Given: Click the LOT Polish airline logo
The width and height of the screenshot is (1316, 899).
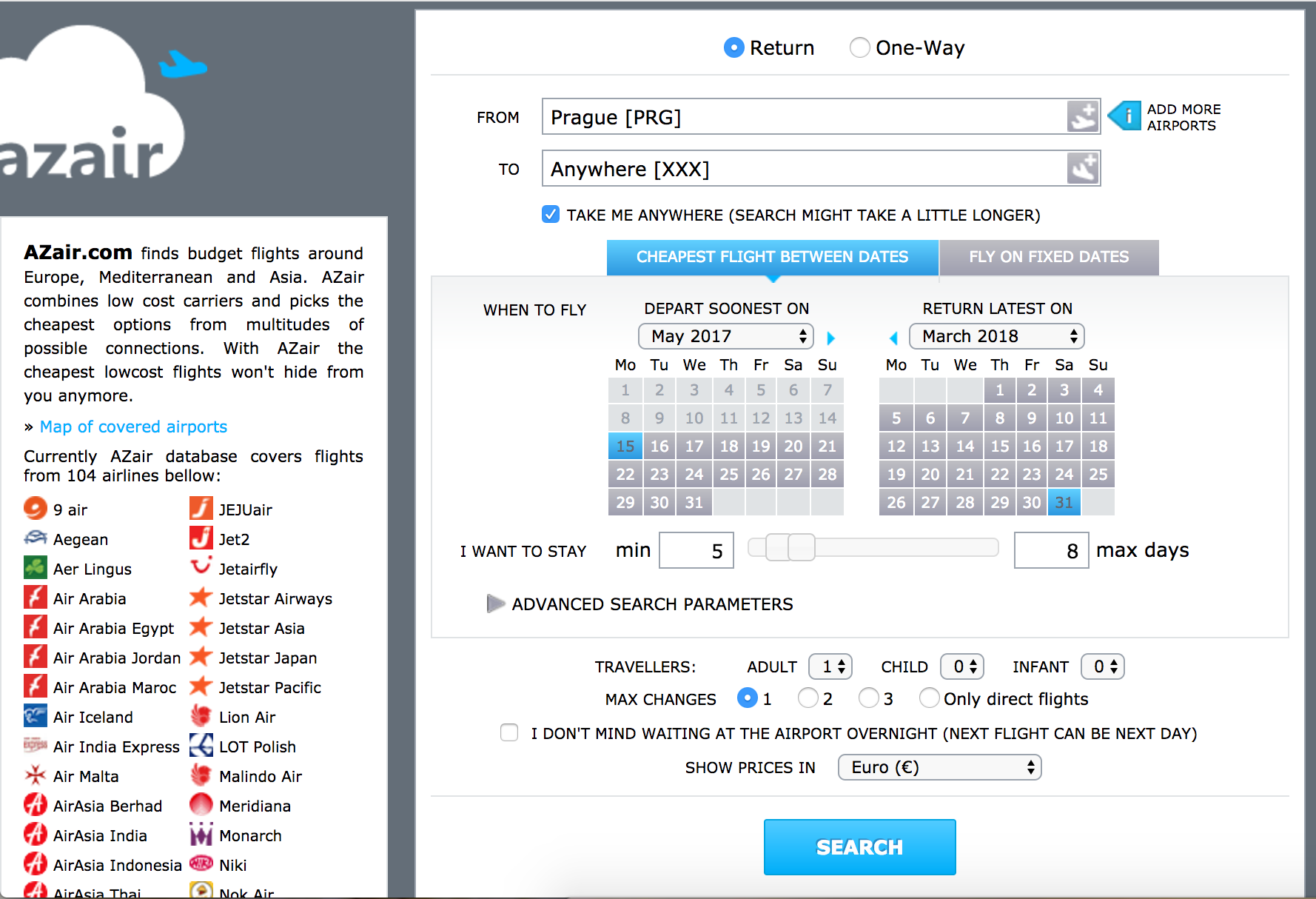Looking at the screenshot, I should pyautogui.click(x=200, y=746).
